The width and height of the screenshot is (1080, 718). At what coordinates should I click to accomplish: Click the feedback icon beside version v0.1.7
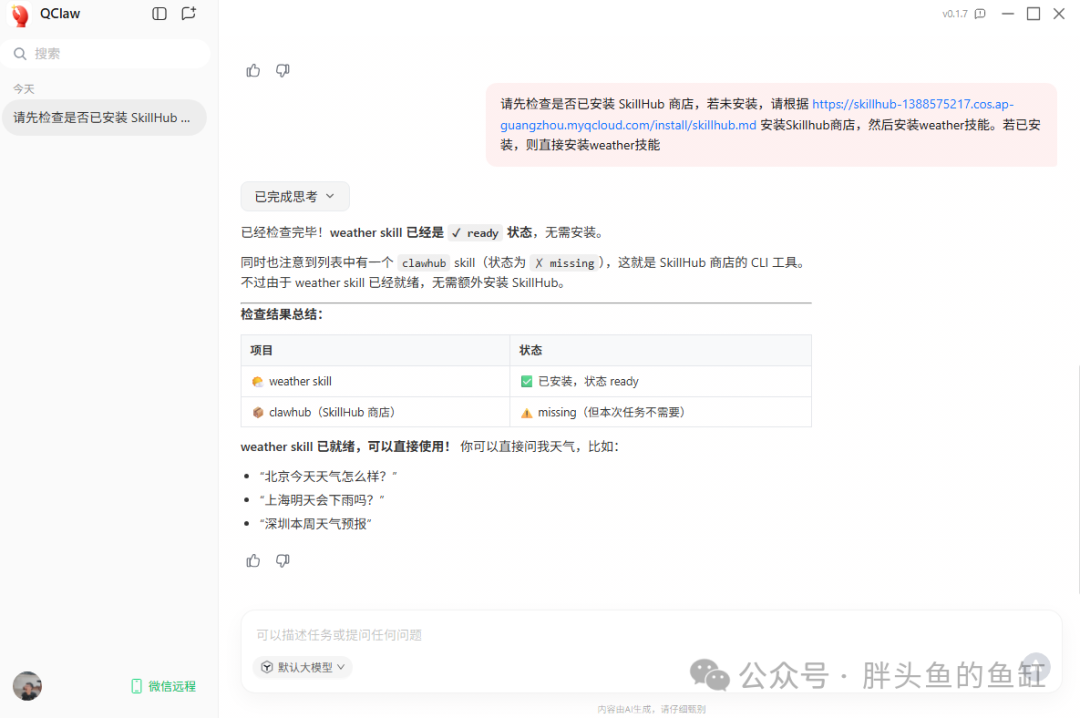(980, 14)
